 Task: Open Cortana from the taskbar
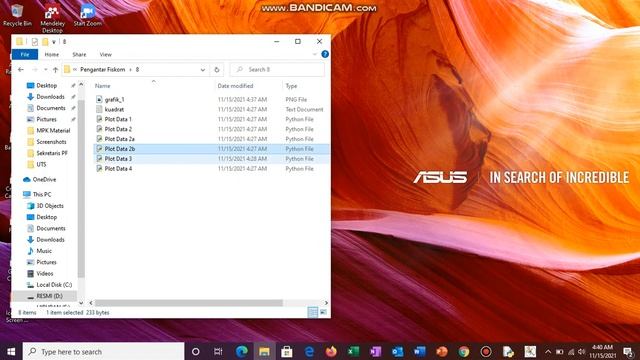[196, 351]
